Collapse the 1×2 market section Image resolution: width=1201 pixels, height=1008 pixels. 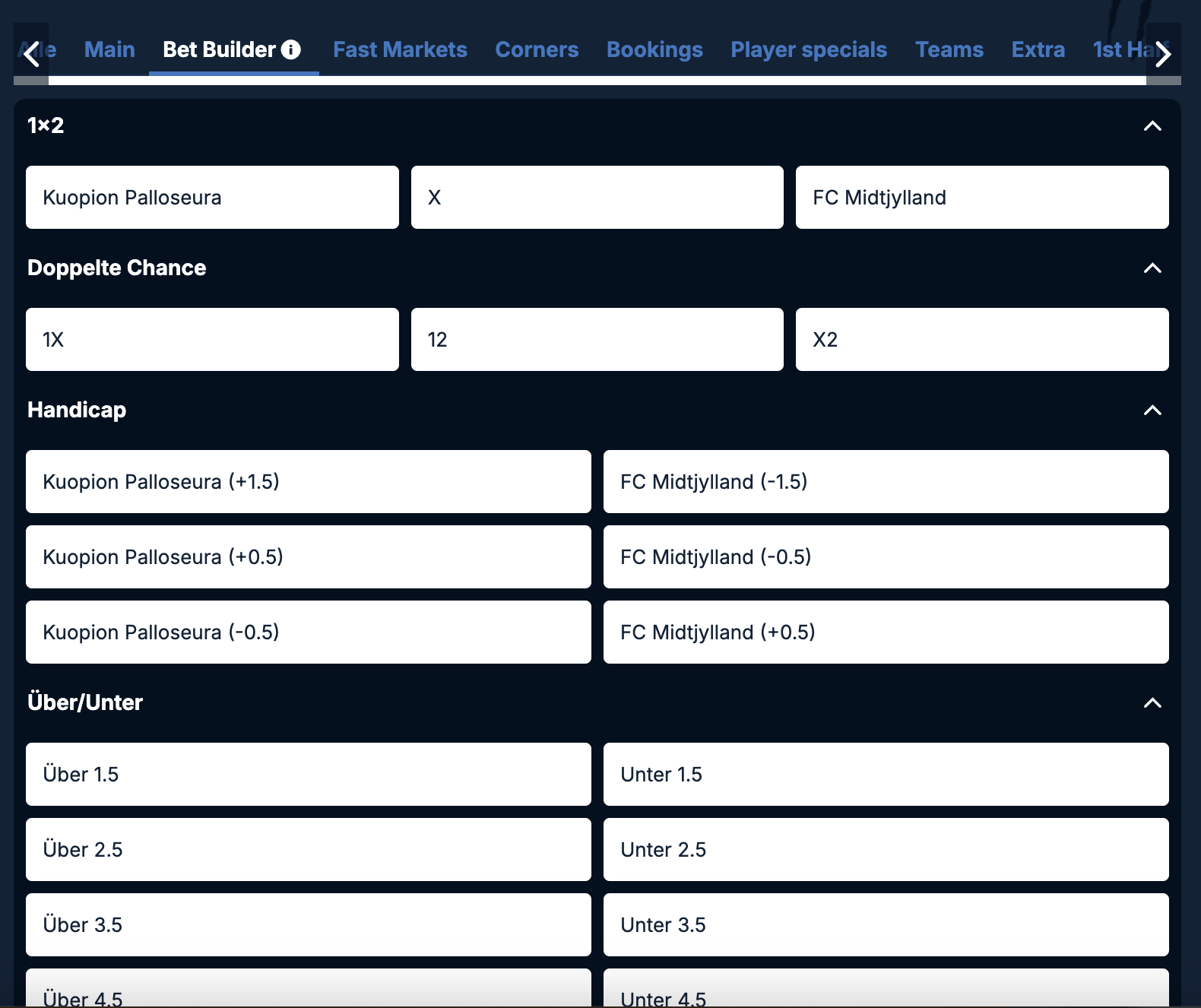pos(1152,125)
